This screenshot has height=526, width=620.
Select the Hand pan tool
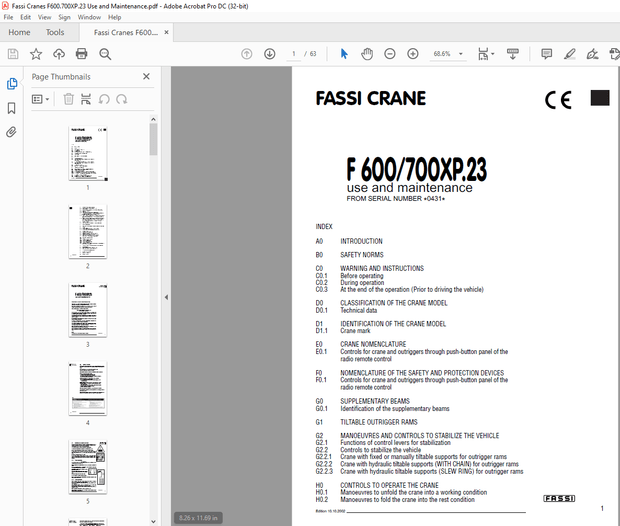pyautogui.click(x=366, y=54)
